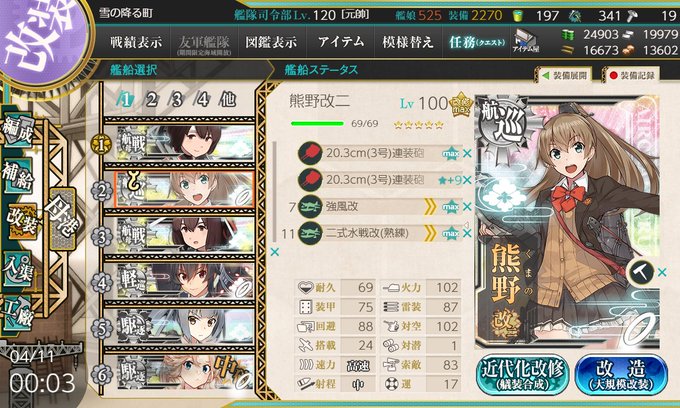Viewport: 680px width, 408px height.
Task: Open the 装備記録 equipment record tab
Action: (x=632, y=75)
